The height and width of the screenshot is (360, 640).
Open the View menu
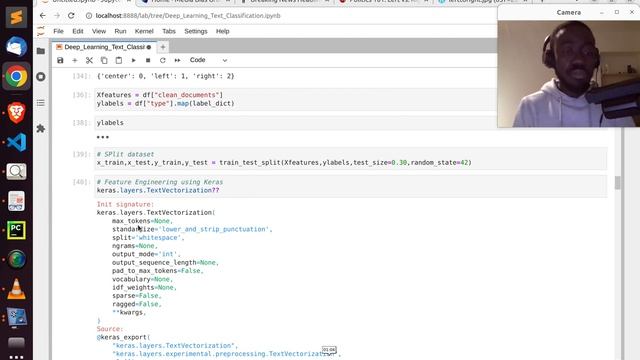tap(99, 31)
